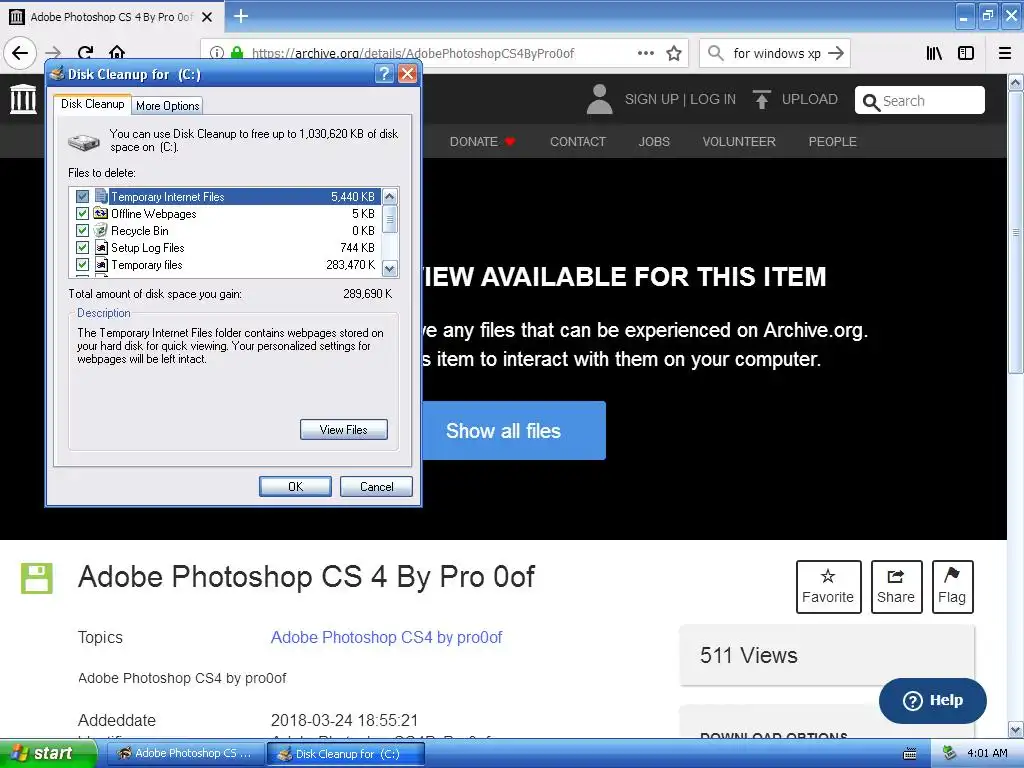Click the system tray icon next to the clock
This screenshot has width=1024, height=768.
click(950, 753)
